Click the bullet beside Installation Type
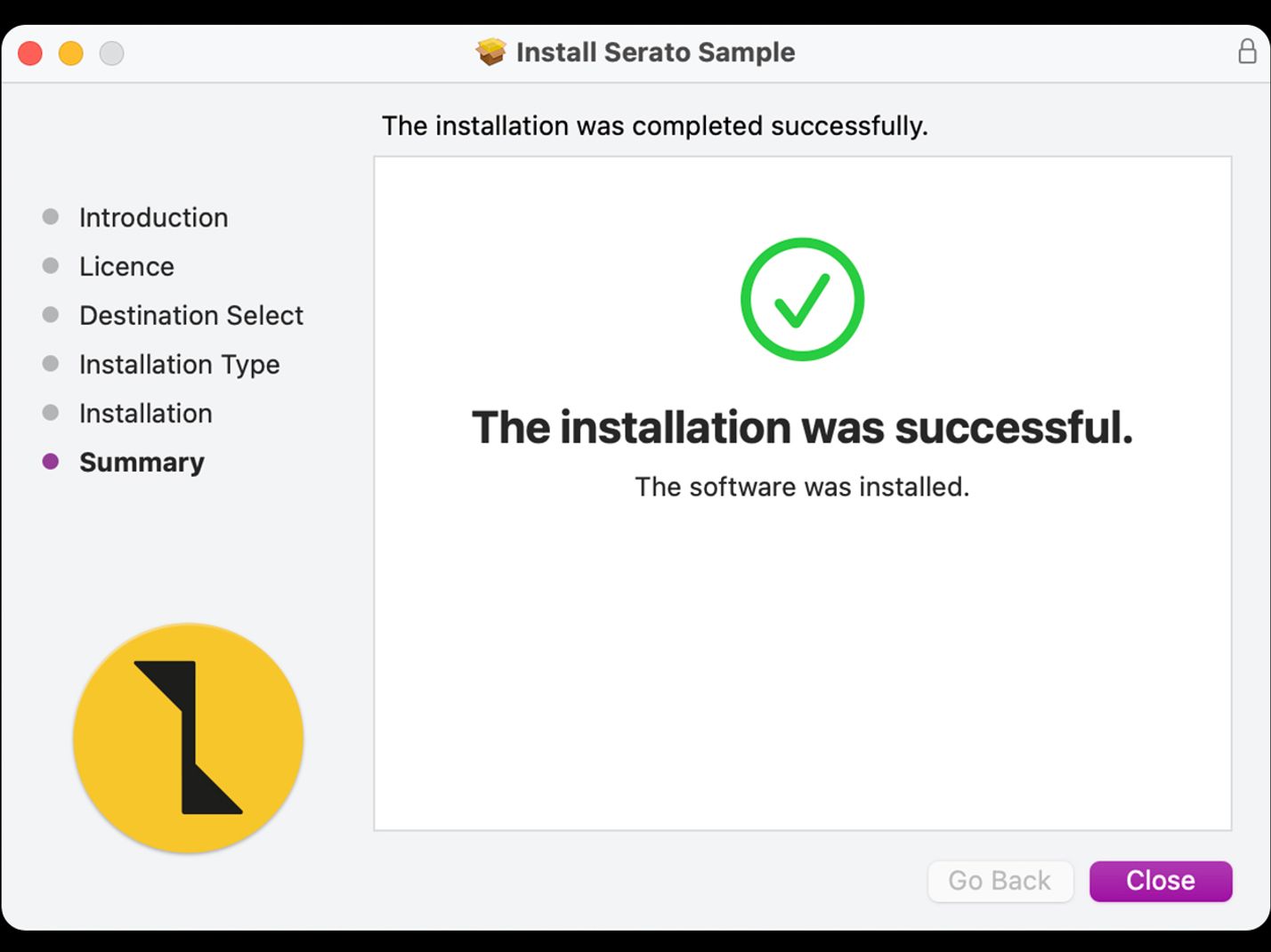This screenshot has width=1271, height=952. (x=49, y=364)
